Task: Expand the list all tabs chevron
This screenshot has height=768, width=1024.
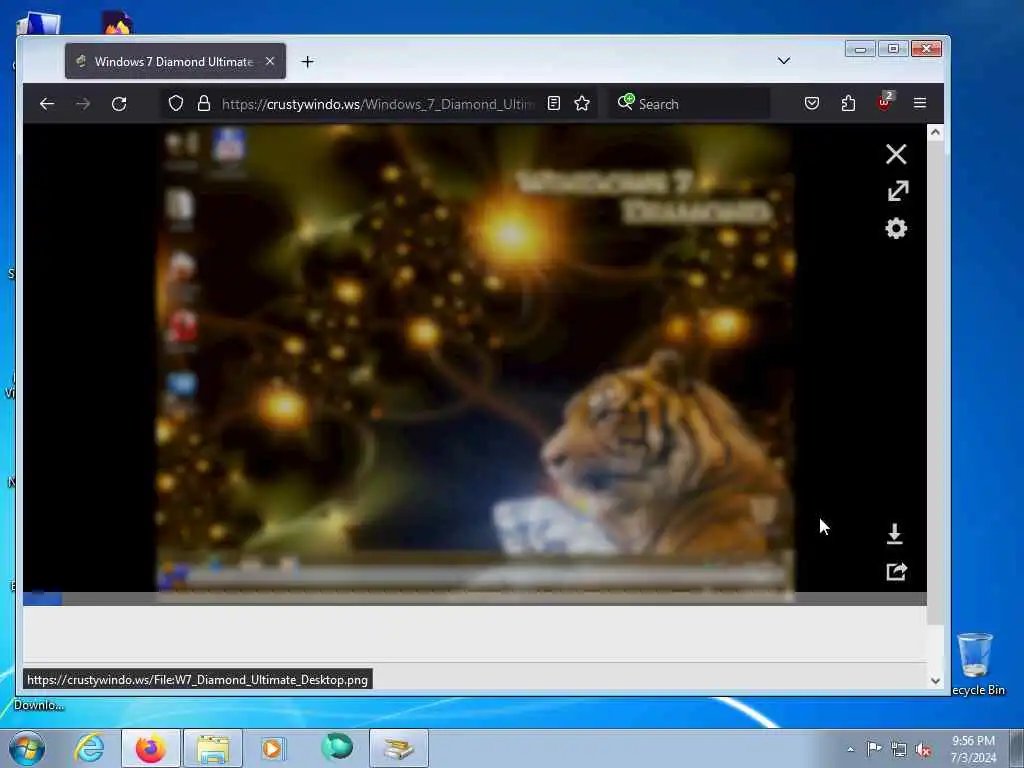Action: [x=784, y=61]
